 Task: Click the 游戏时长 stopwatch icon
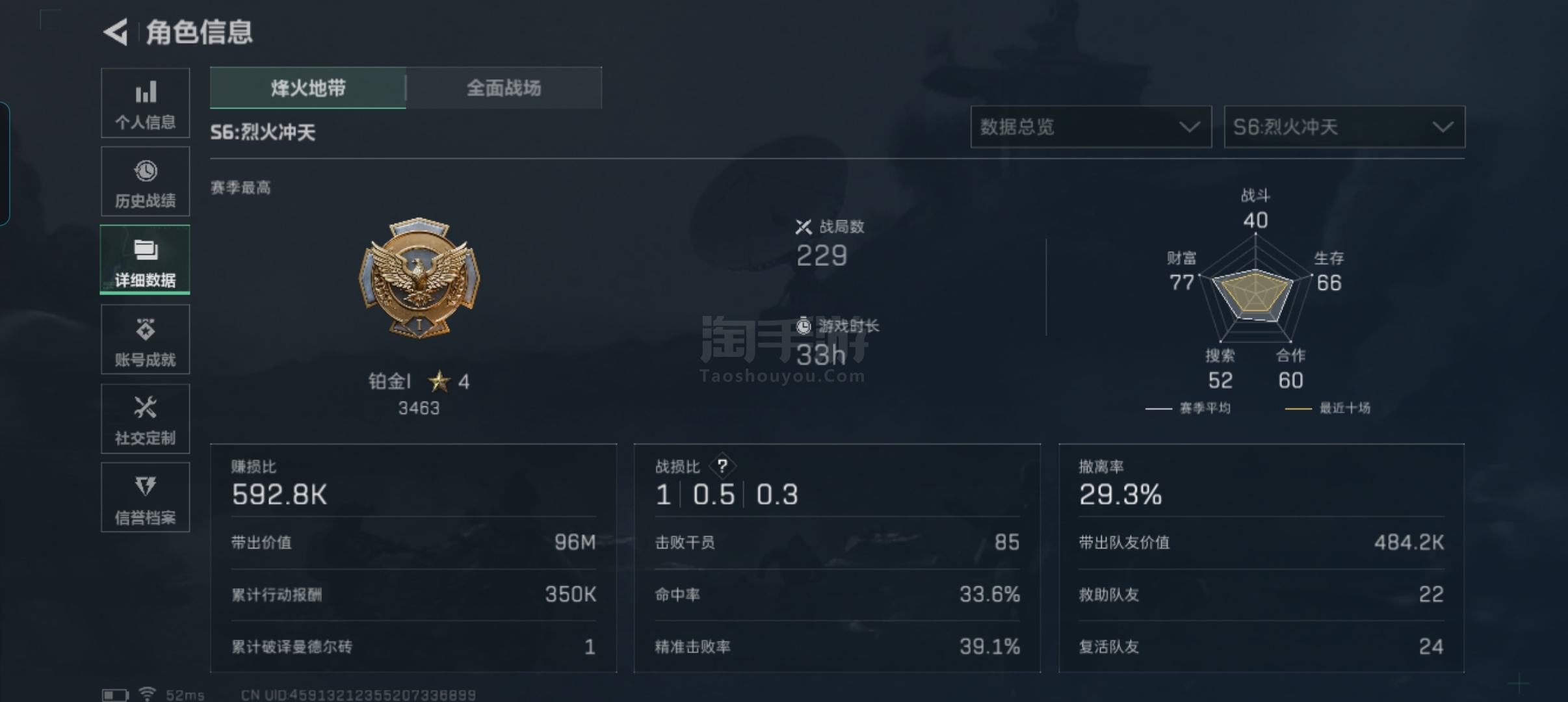[804, 326]
